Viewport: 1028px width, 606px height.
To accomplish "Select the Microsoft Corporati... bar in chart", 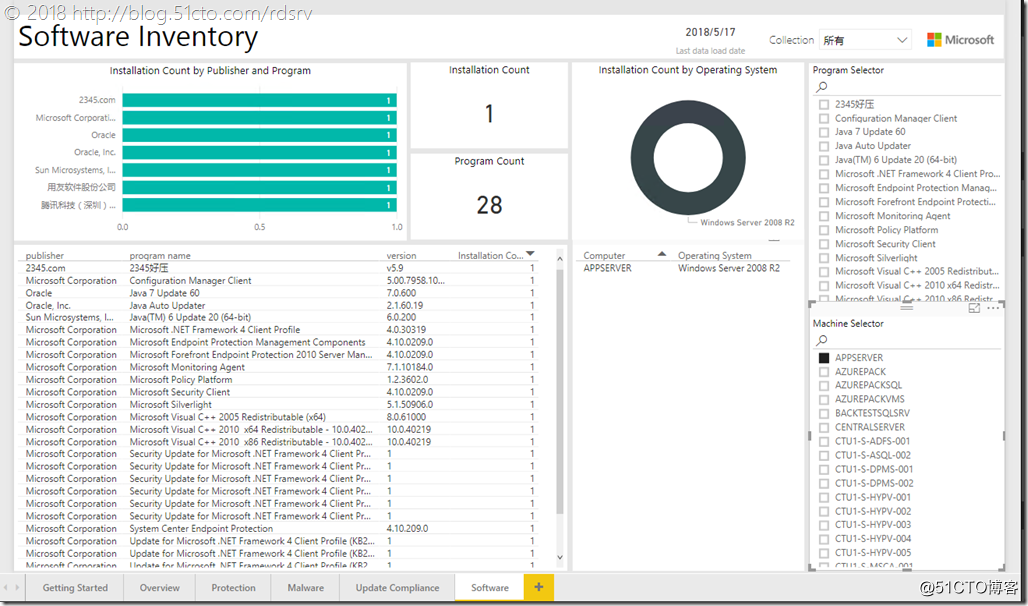I will 260,118.
